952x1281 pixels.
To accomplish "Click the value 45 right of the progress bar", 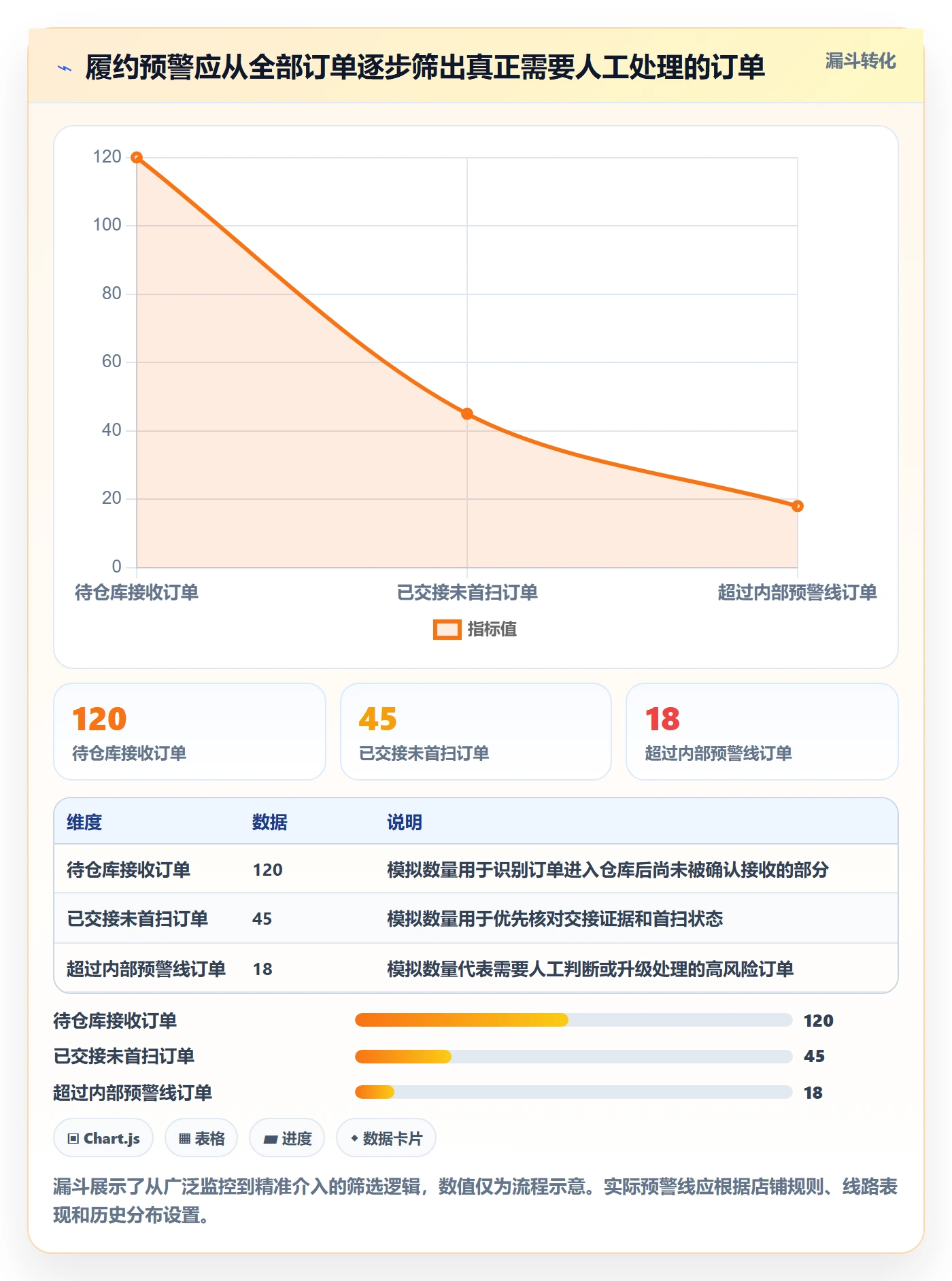I will click(814, 1057).
